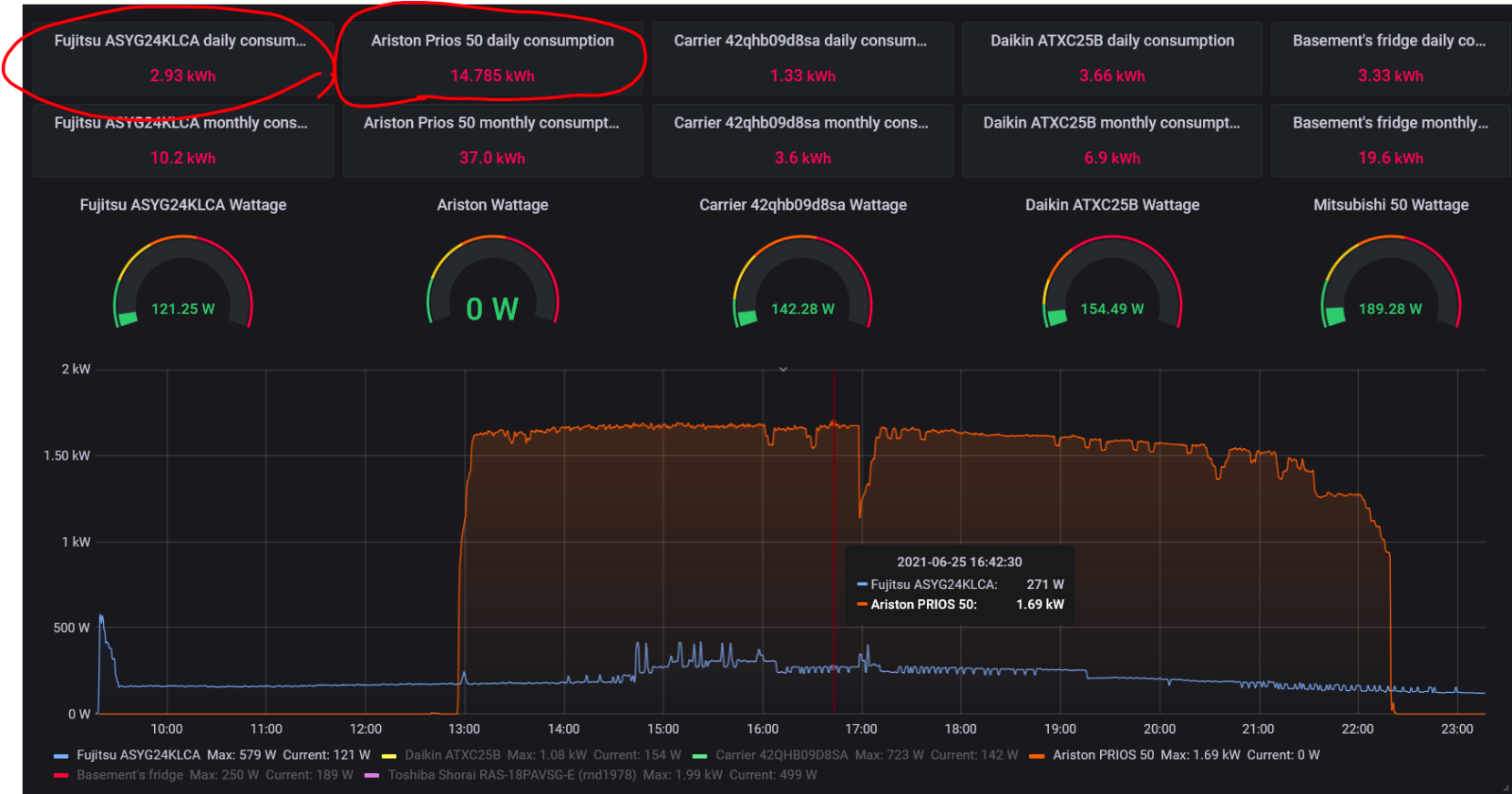Click the green Carrier 42QHB09D8SA legend swatch

point(700,756)
